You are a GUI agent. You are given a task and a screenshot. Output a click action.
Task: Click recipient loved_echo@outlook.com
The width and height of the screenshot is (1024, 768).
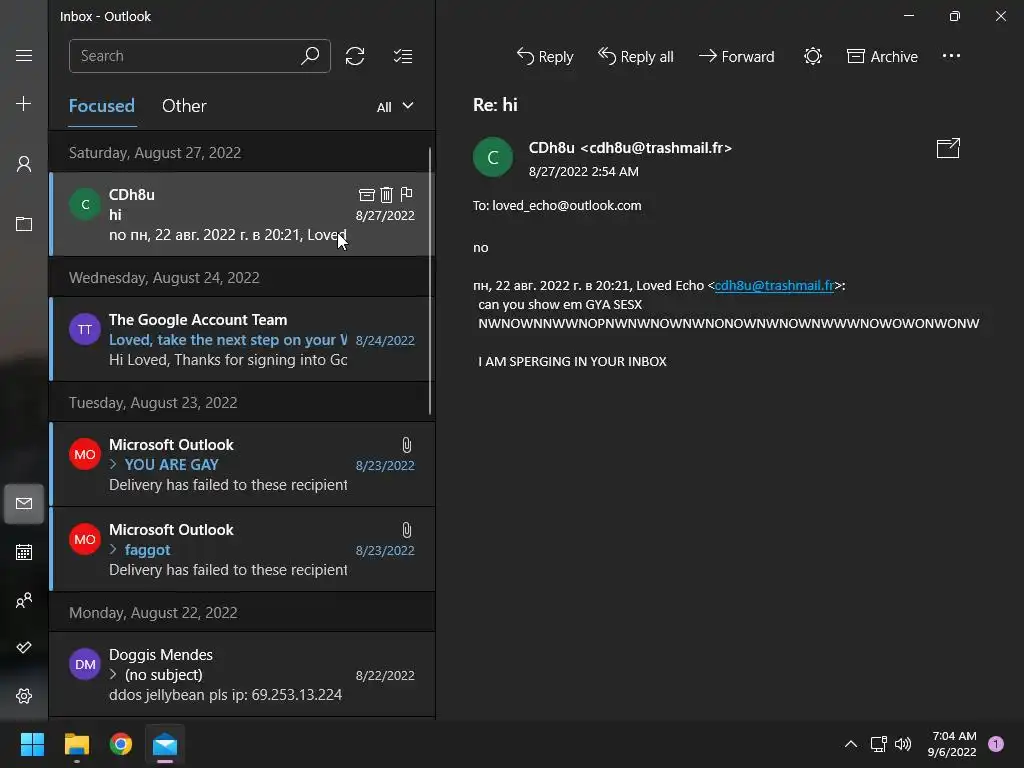click(566, 206)
